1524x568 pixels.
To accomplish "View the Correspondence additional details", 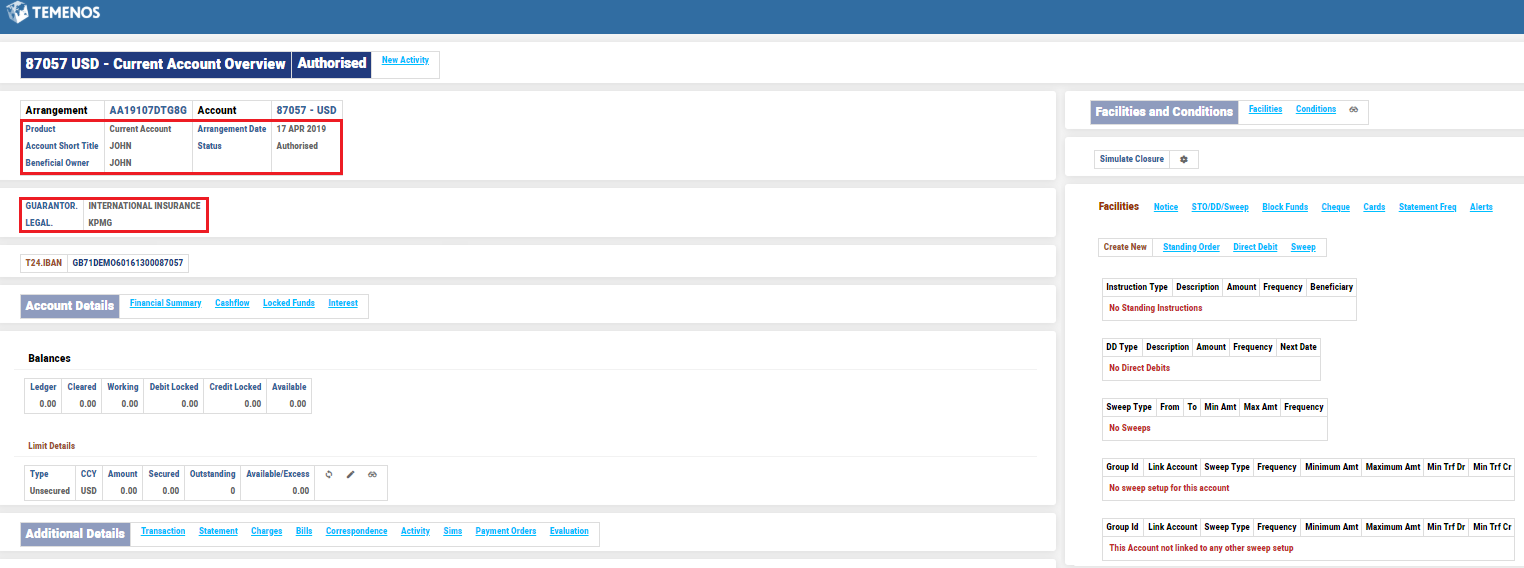I will tap(356, 531).
